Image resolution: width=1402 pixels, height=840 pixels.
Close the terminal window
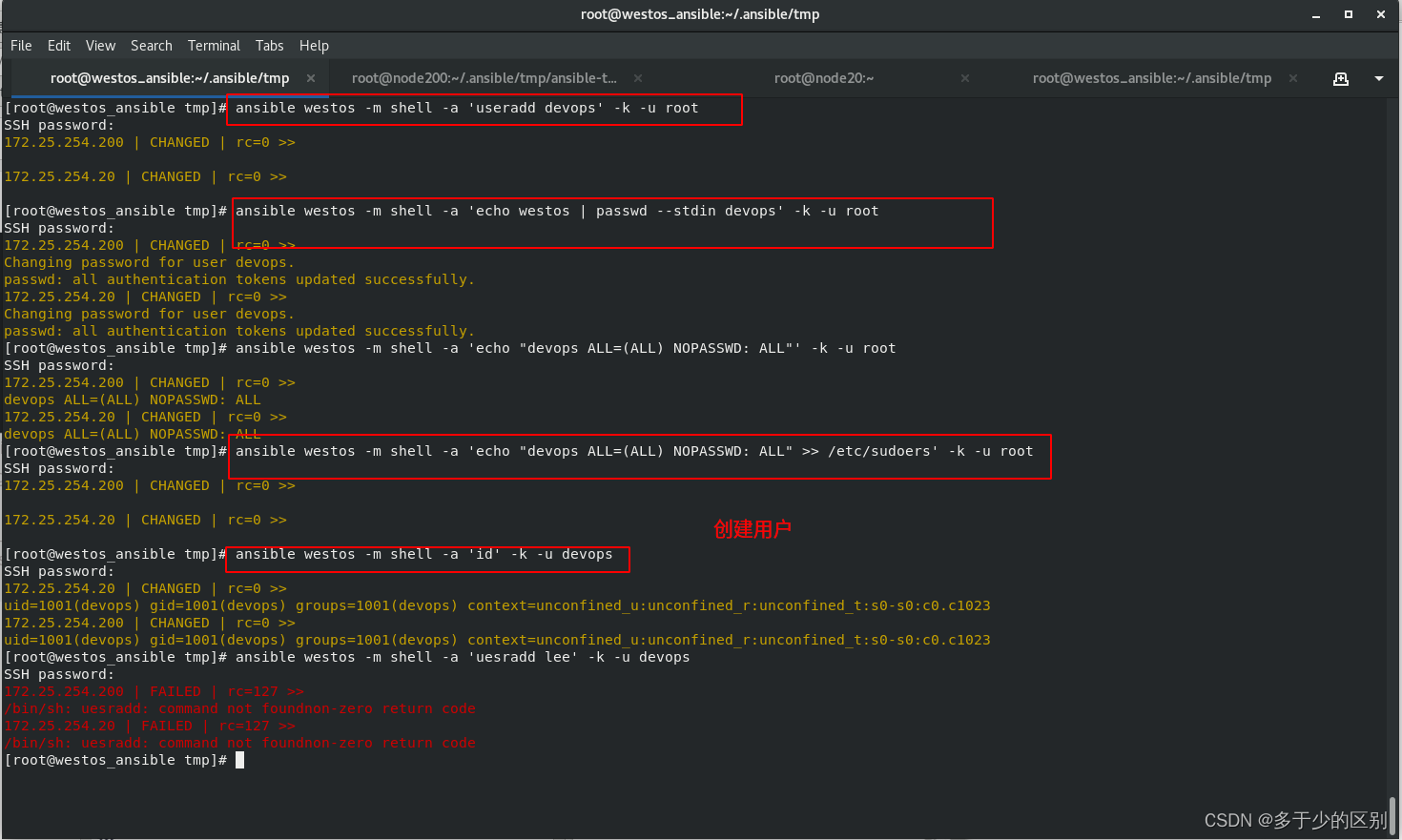1381,14
